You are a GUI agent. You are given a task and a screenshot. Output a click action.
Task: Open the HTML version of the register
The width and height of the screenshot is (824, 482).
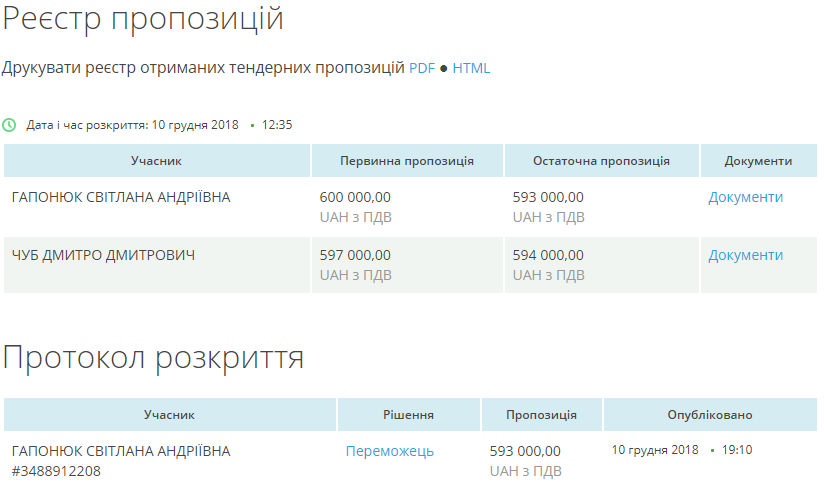471,68
